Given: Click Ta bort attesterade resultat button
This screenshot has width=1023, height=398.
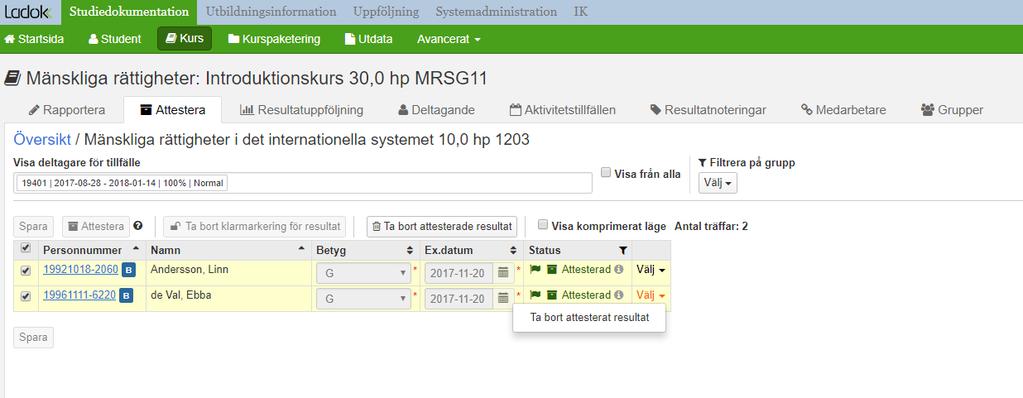Looking at the screenshot, I should (442, 226).
